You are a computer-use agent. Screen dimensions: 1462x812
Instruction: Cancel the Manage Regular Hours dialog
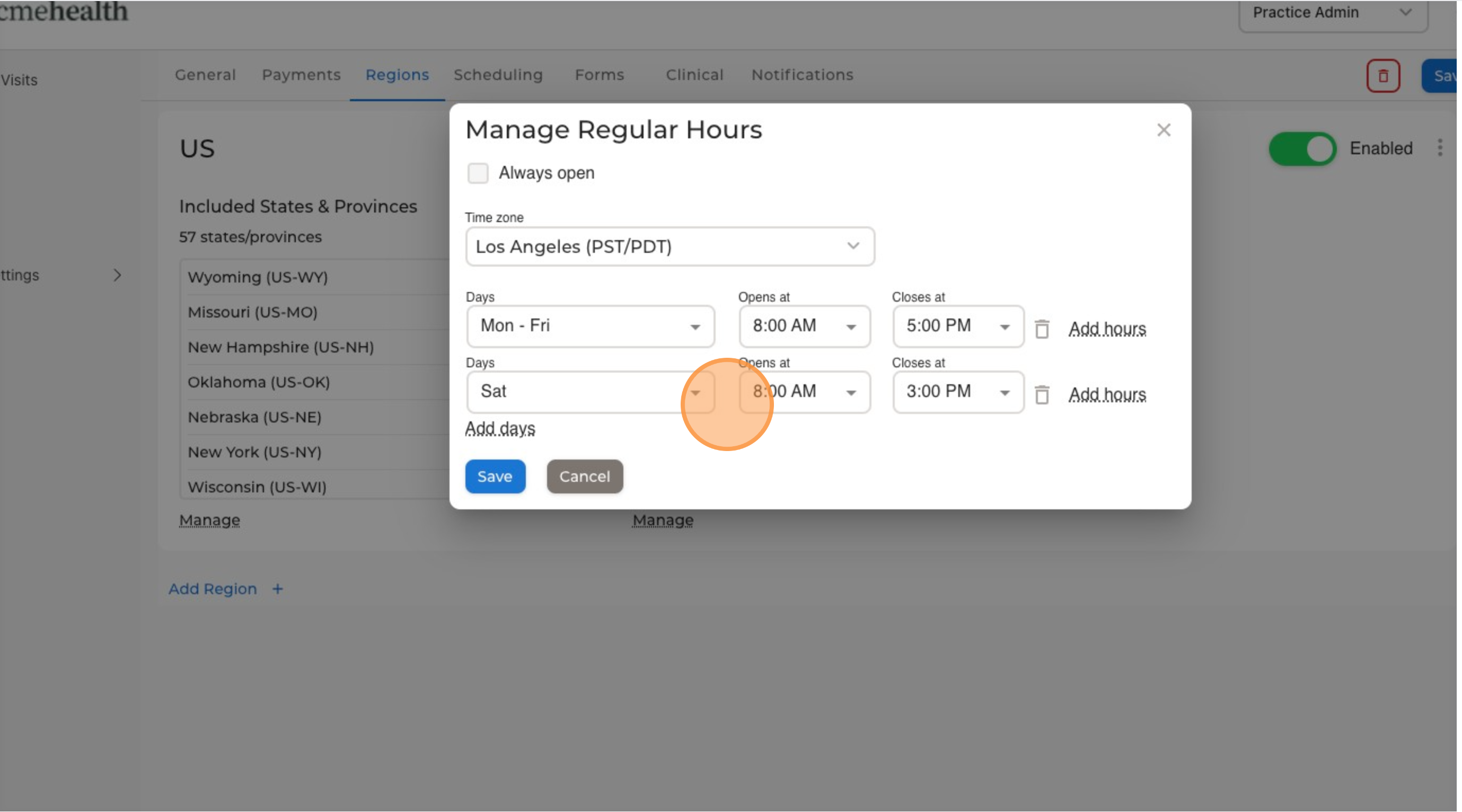(x=585, y=476)
